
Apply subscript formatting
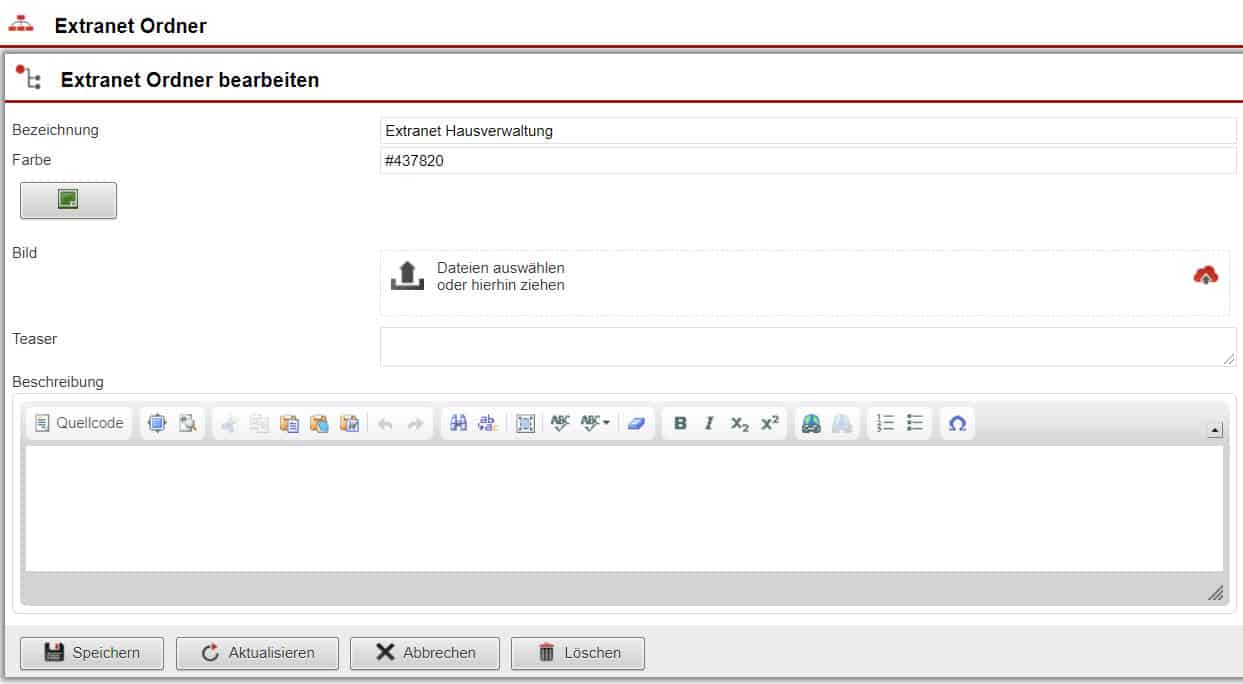point(739,423)
